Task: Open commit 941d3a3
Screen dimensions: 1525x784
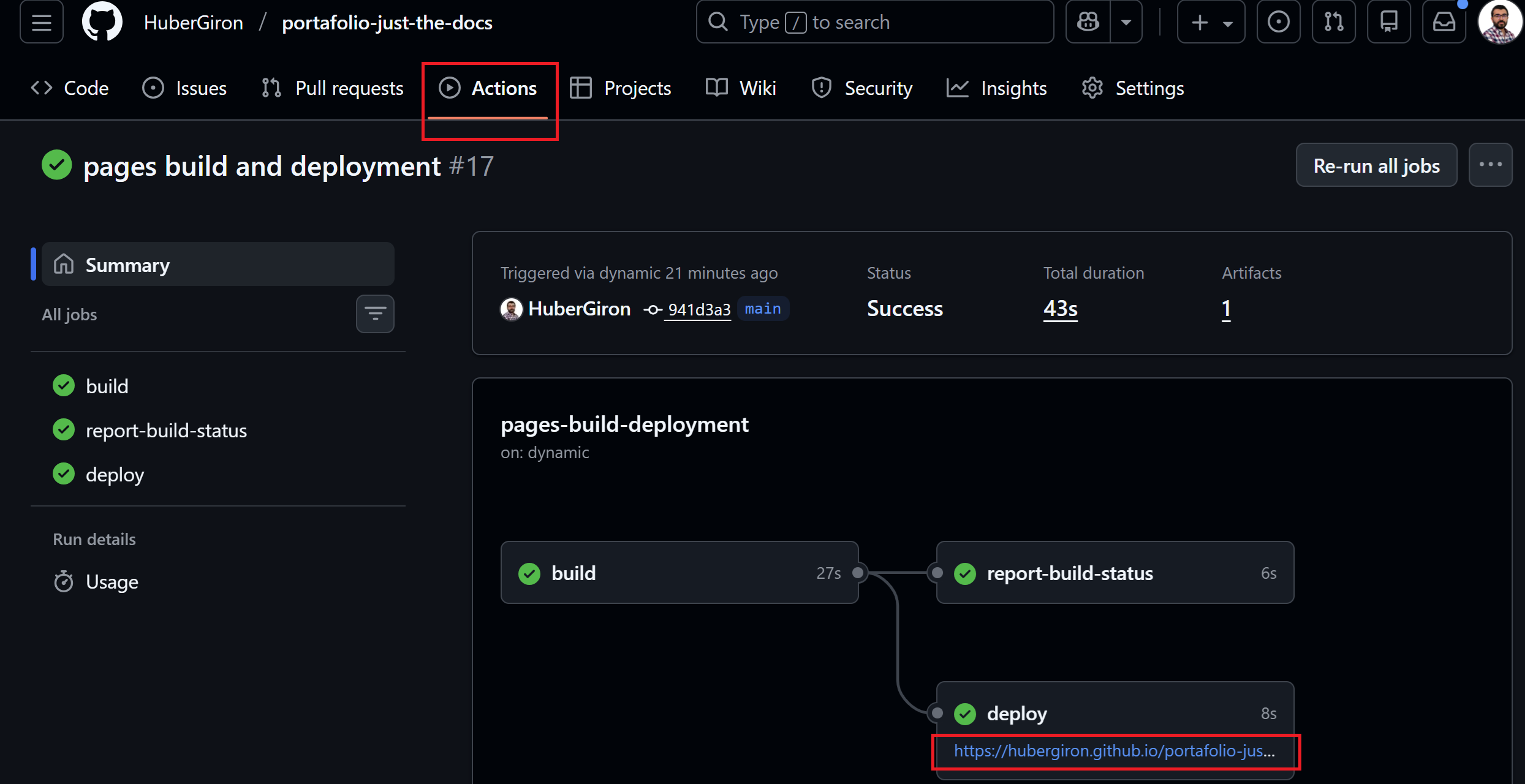Action: 698,309
